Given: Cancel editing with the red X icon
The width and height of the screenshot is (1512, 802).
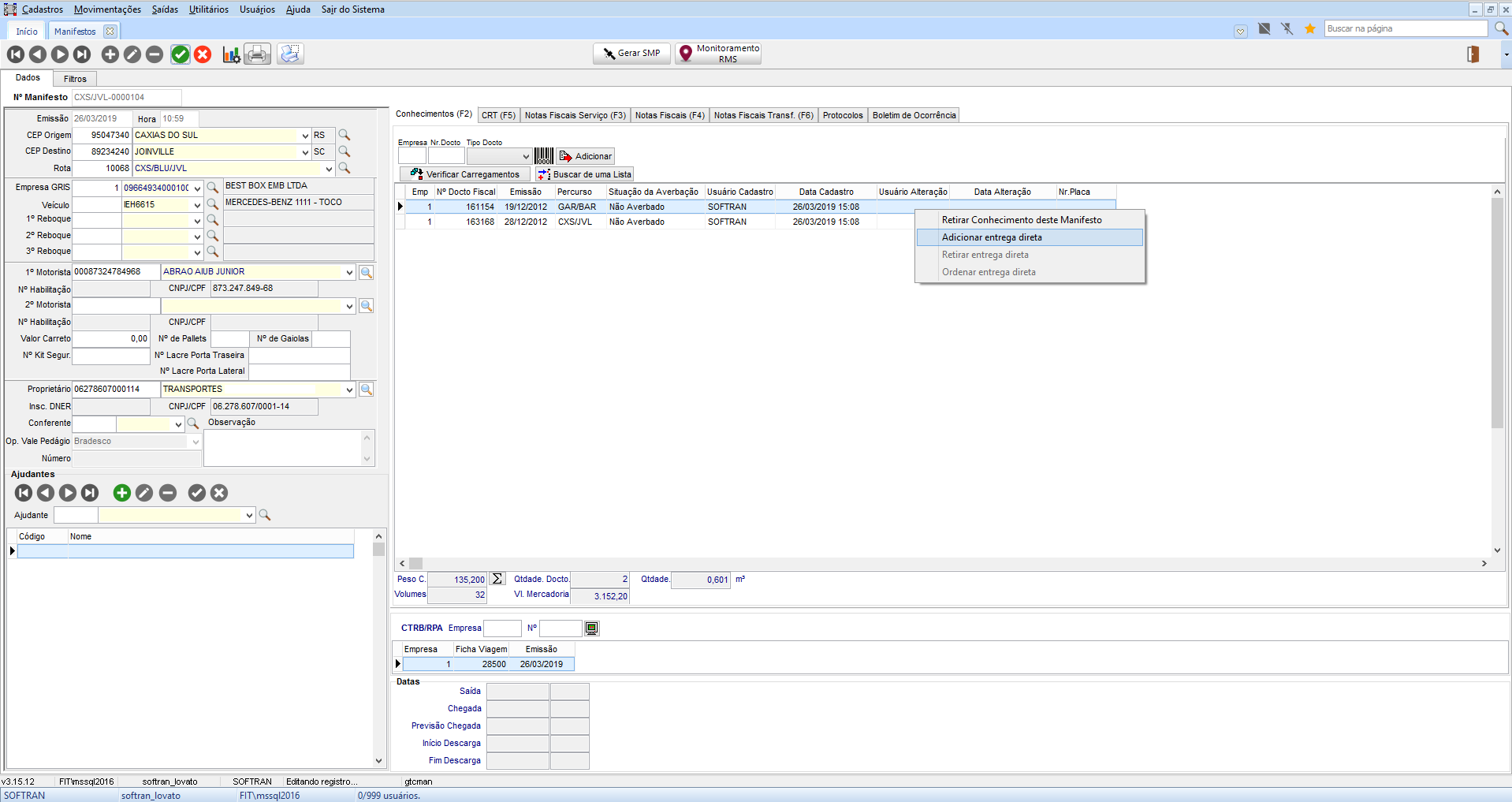Looking at the screenshot, I should tap(203, 54).
